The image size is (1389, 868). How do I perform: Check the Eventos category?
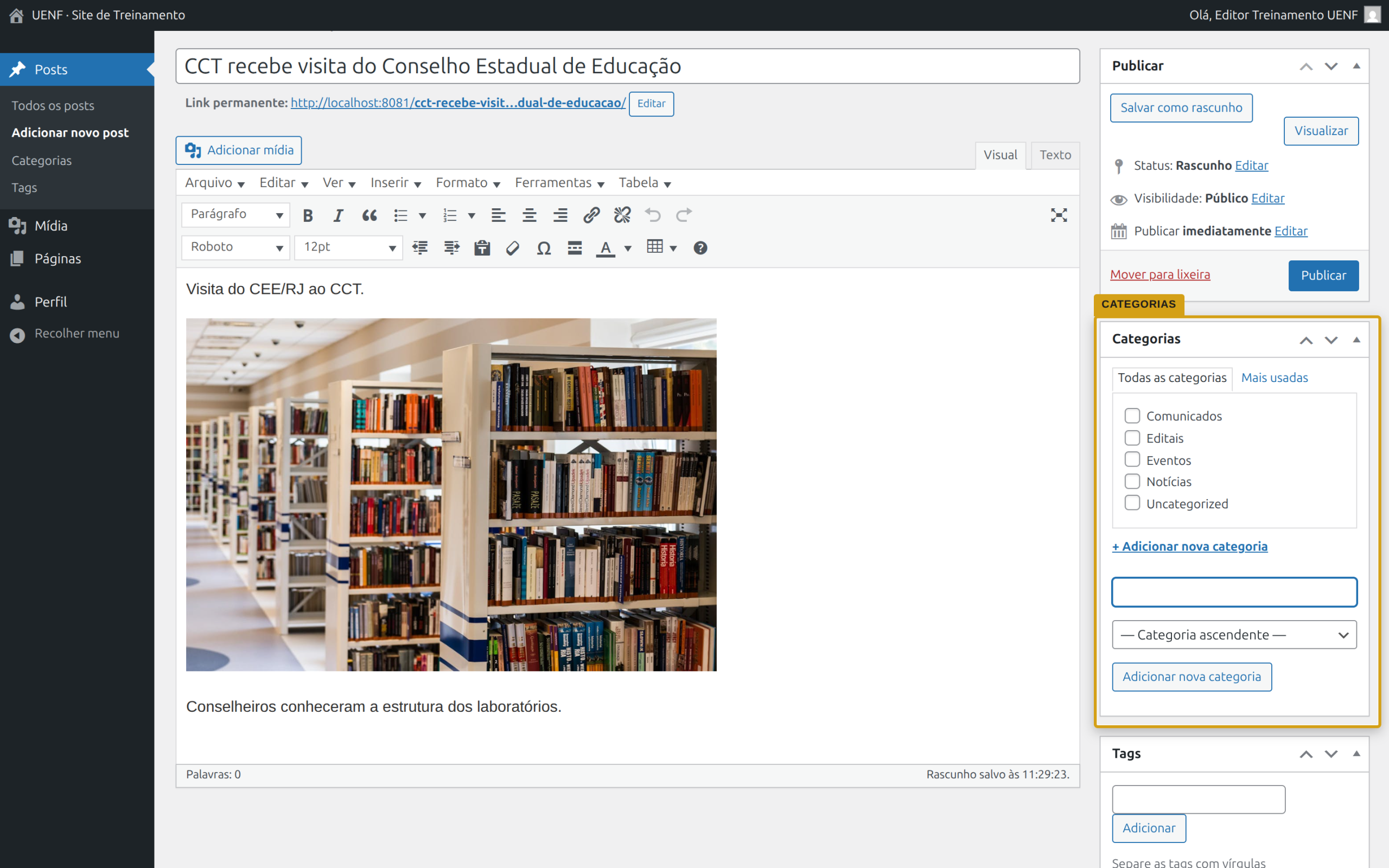tap(1132, 459)
